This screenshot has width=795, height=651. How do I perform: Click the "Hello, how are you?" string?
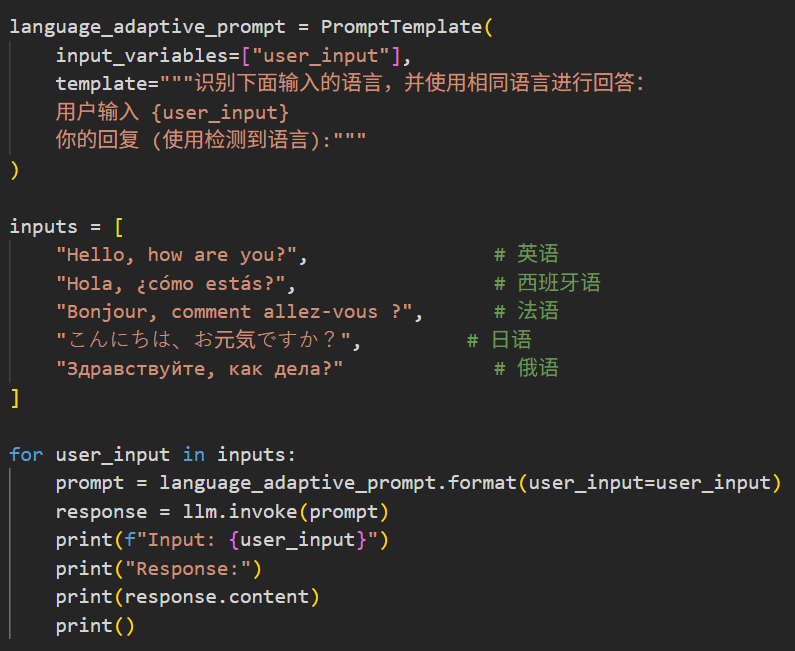point(182,255)
